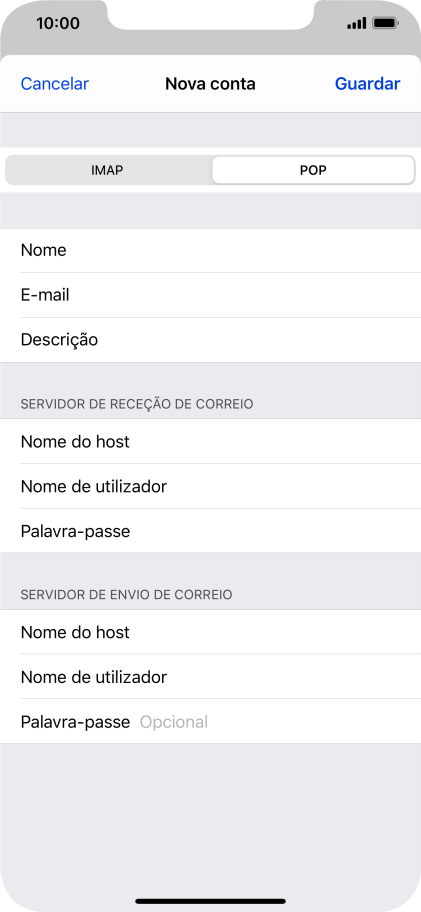Select outgoing server Nome de utilizador field
Viewport: 421px width, 912px height.
210,677
